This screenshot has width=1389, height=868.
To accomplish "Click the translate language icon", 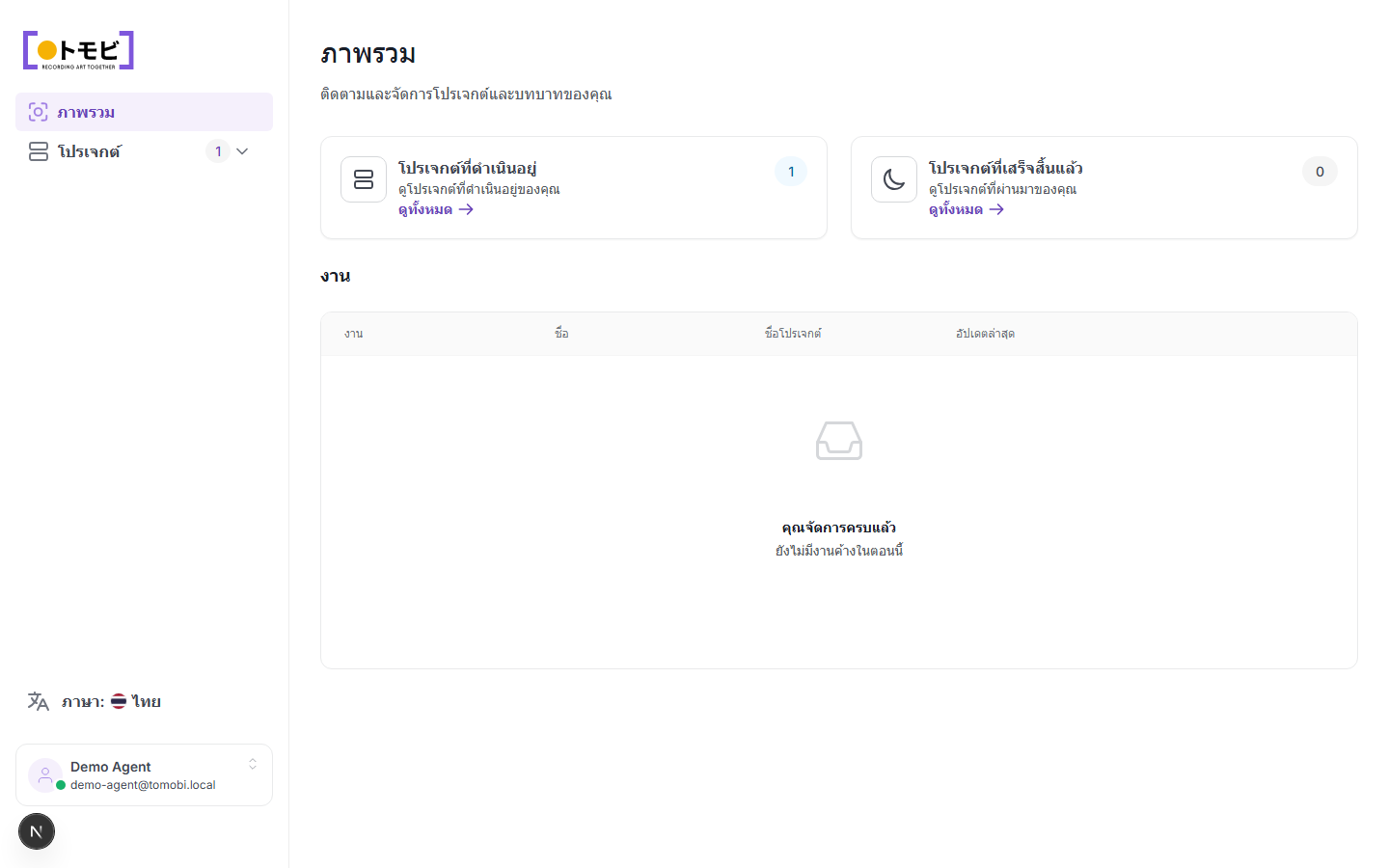I will click(39, 701).
